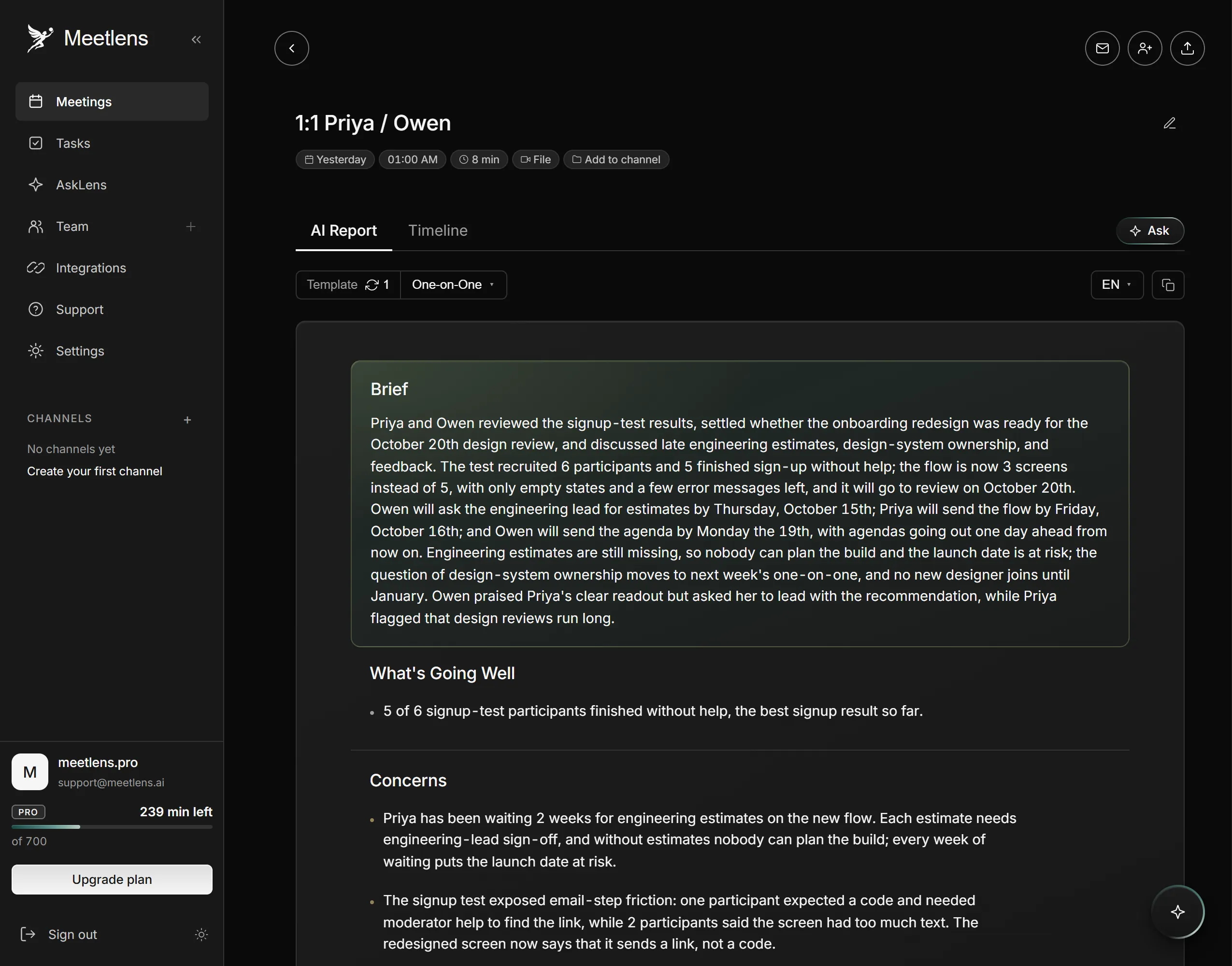Click Create your first channel link
1232x966 pixels.
click(x=95, y=471)
